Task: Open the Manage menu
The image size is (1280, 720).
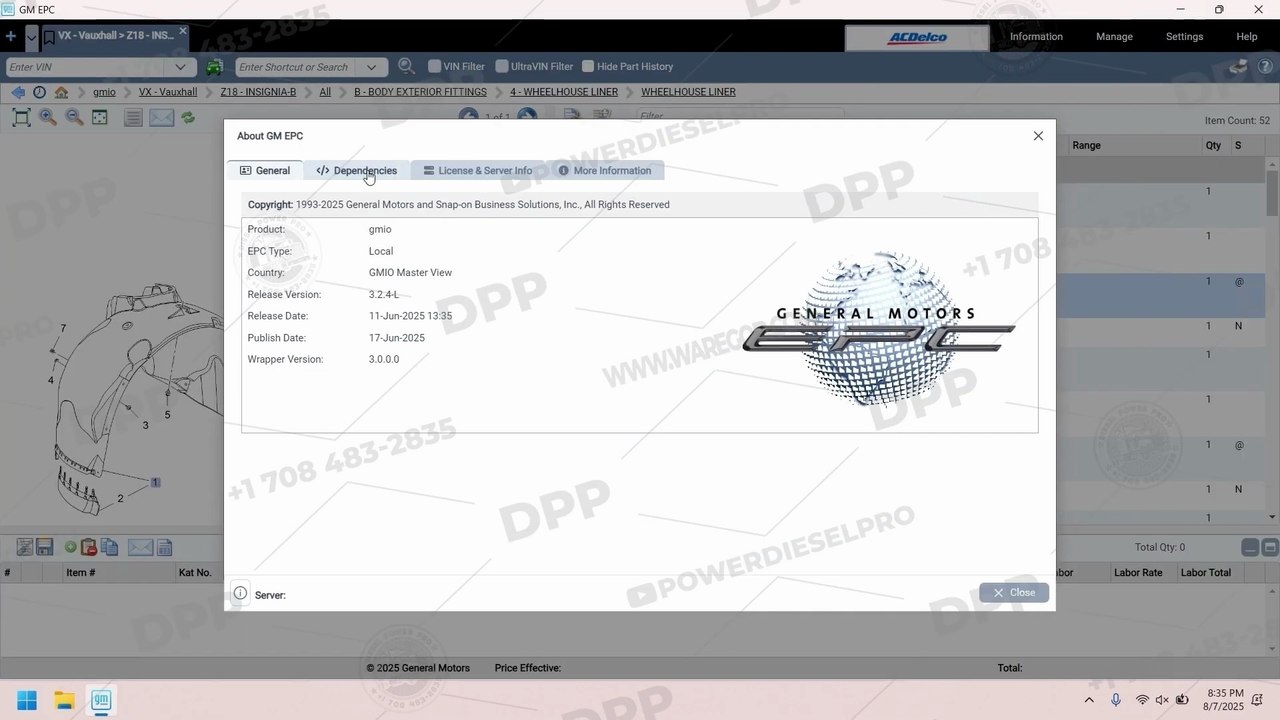Action: click(1114, 37)
